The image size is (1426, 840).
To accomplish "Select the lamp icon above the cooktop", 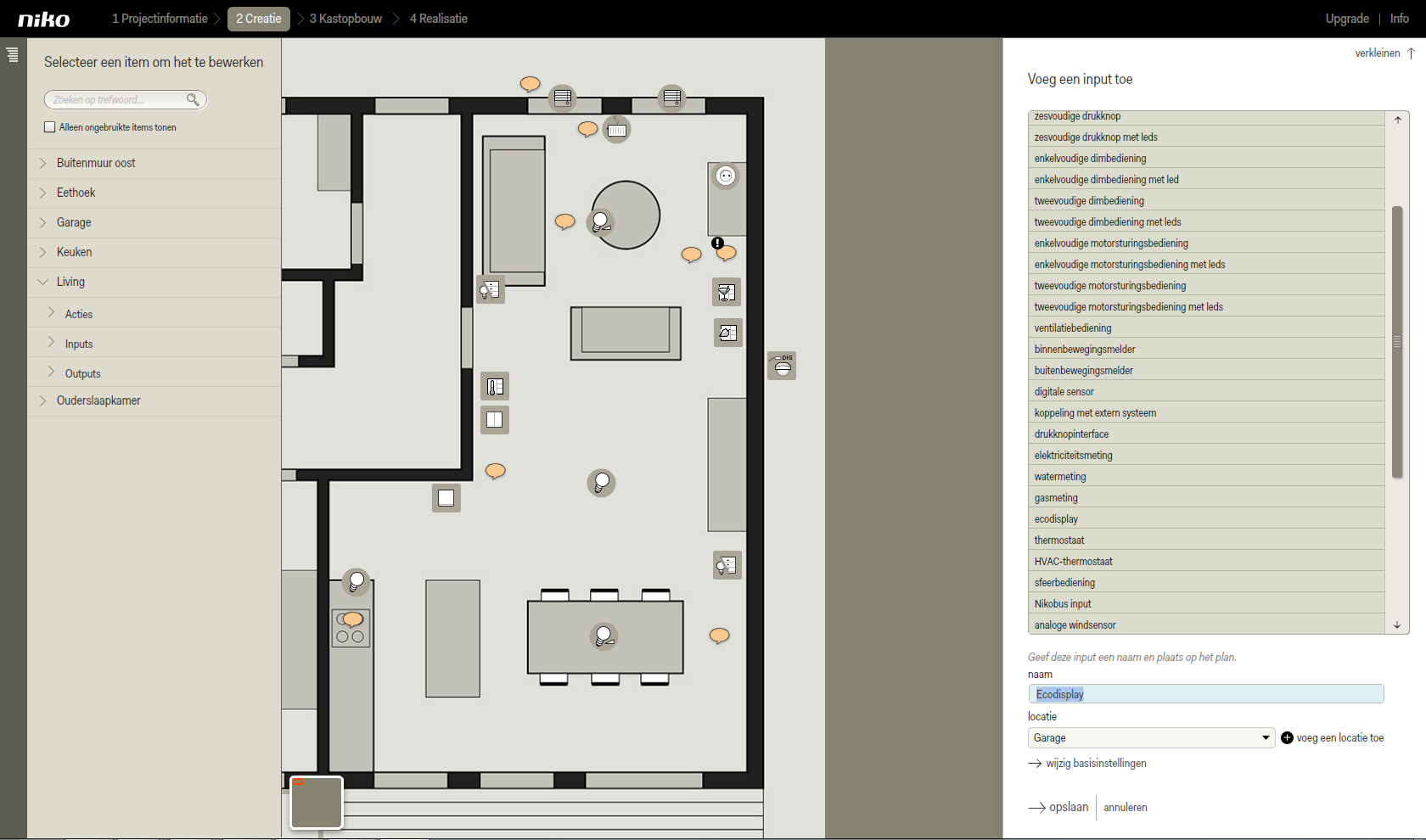I will tap(356, 581).
